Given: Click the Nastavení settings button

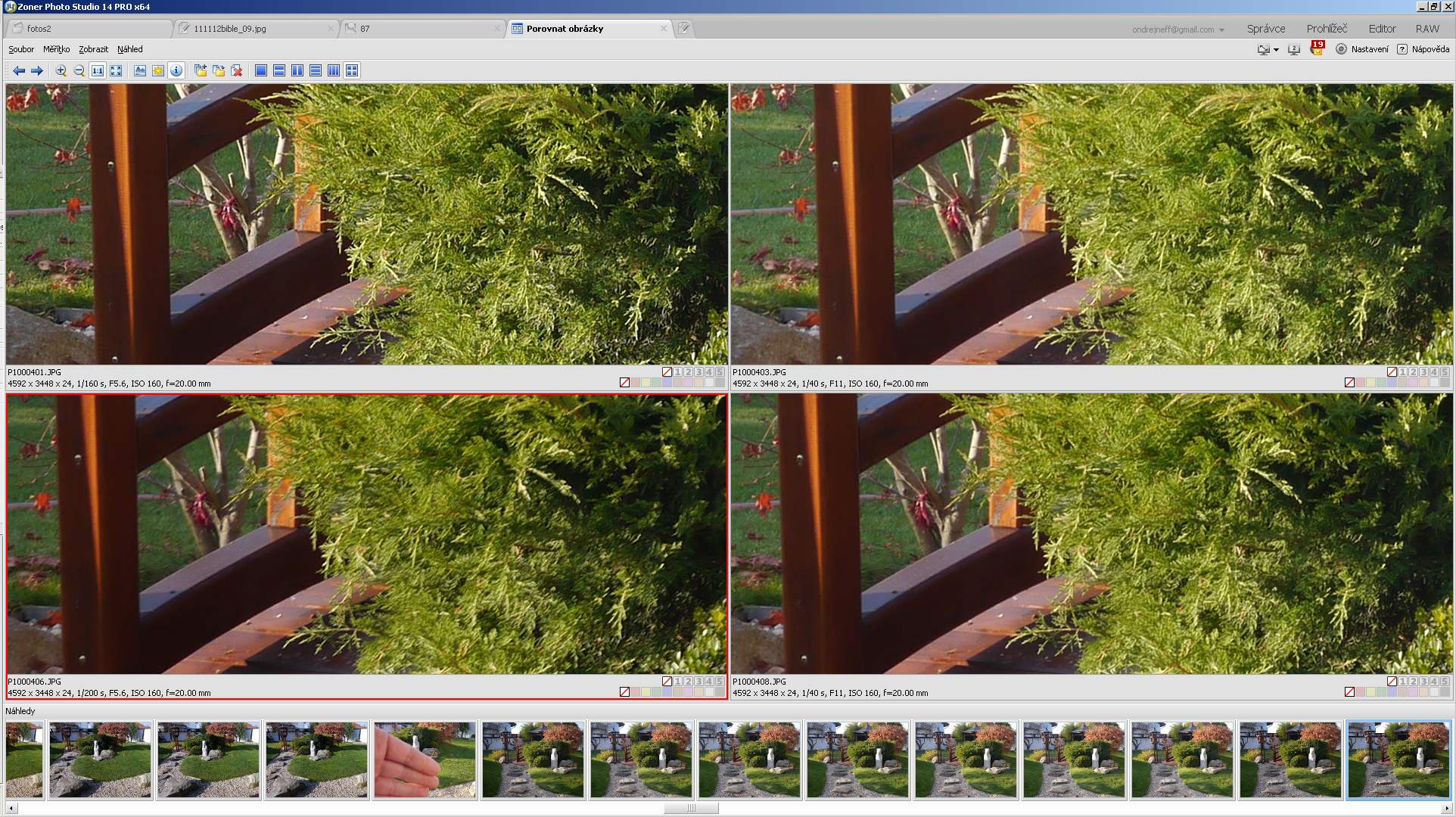Looking at the screenshot, I should [x=1362, y=49].
